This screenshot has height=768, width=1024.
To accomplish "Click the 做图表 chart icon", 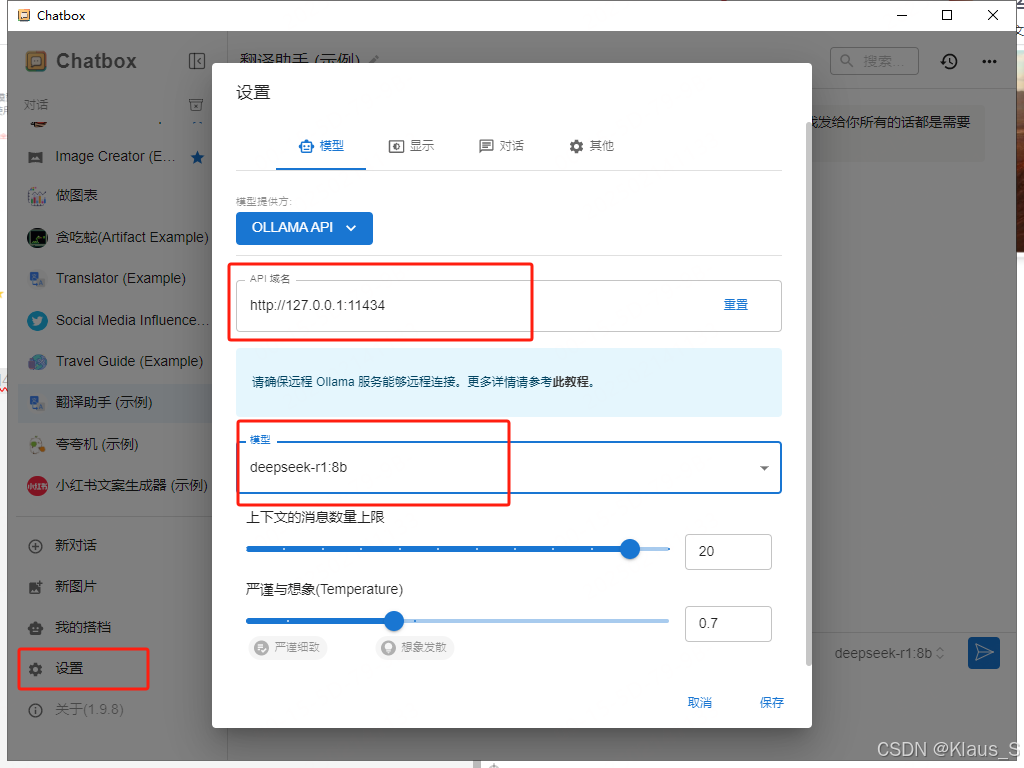I will coord(37,196).
